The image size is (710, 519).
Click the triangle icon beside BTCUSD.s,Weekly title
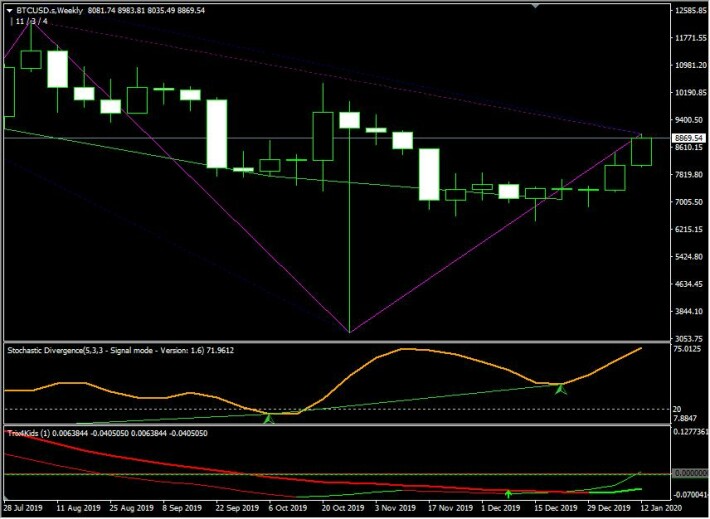[x=9, y=10]
